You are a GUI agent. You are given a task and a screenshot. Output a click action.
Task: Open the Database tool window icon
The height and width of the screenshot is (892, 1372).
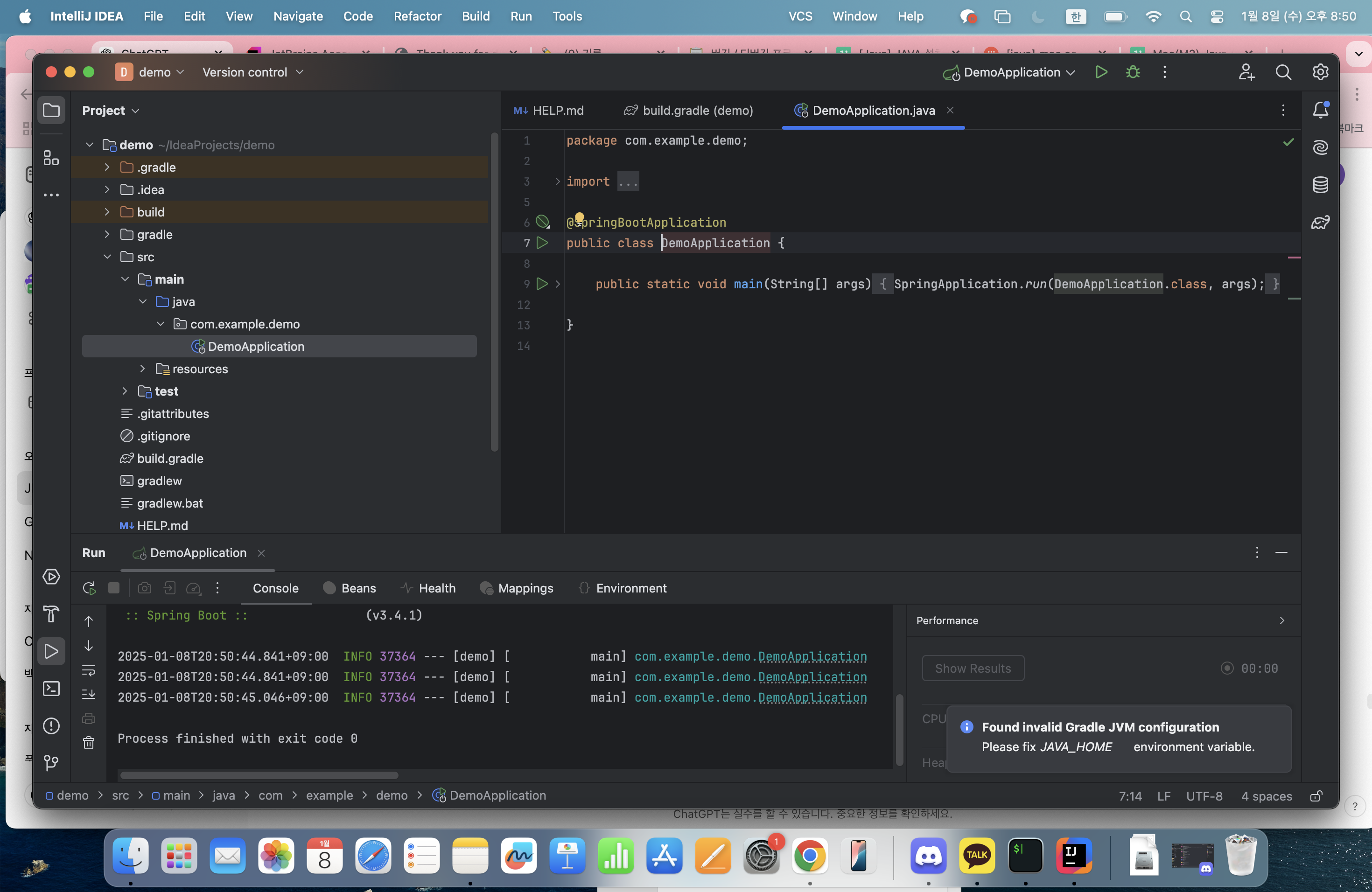(x=1320, y=184)
